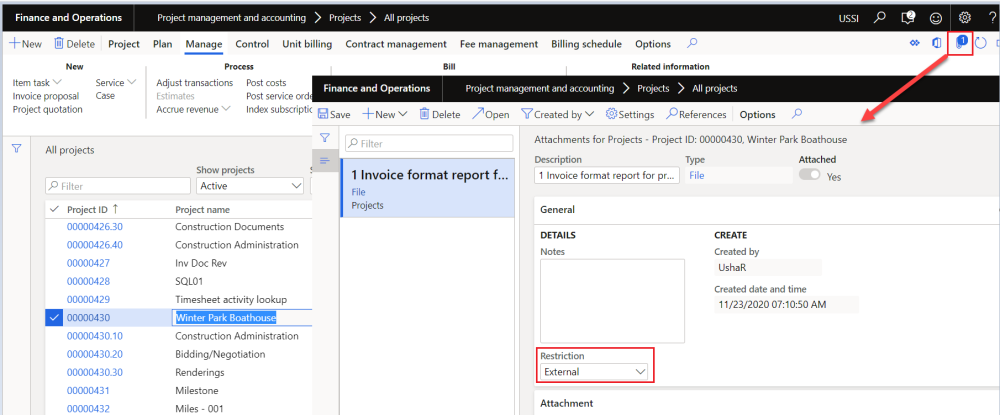Save the attachment with the Save button
Viewport: 1000px width, 415px height.
coord(334,115)
